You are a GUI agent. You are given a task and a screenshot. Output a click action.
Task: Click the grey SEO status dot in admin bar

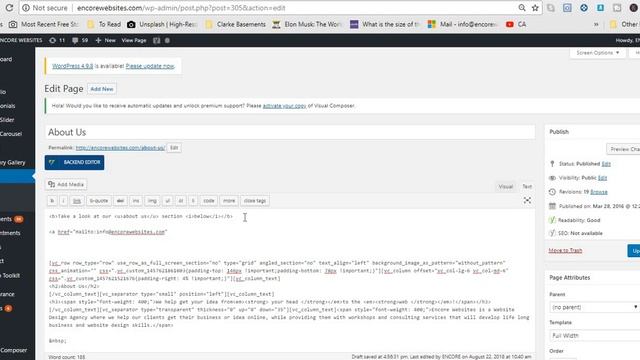(x=167, y=40)
